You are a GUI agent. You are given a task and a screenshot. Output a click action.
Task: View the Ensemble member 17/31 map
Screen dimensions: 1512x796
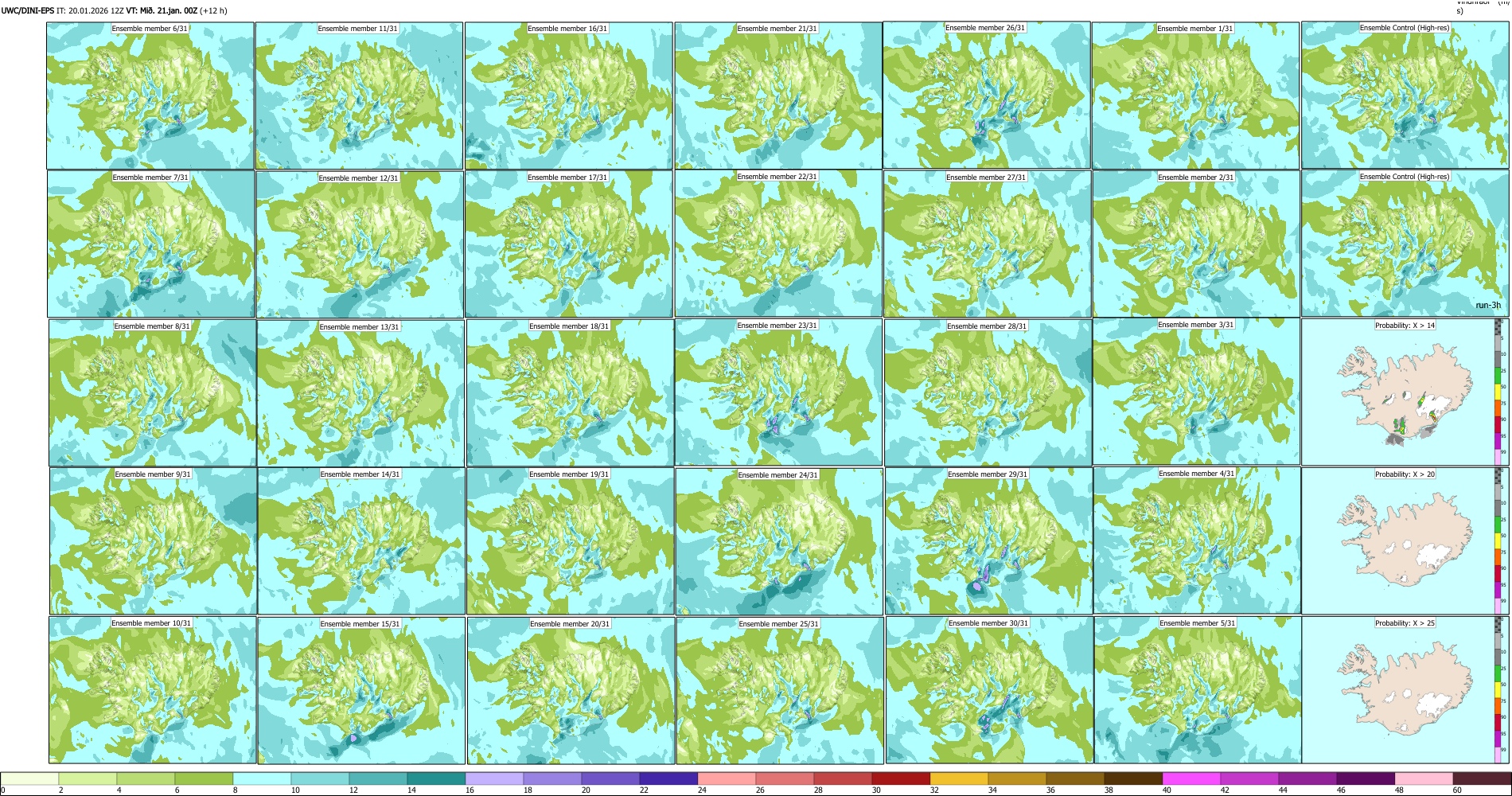568,244
